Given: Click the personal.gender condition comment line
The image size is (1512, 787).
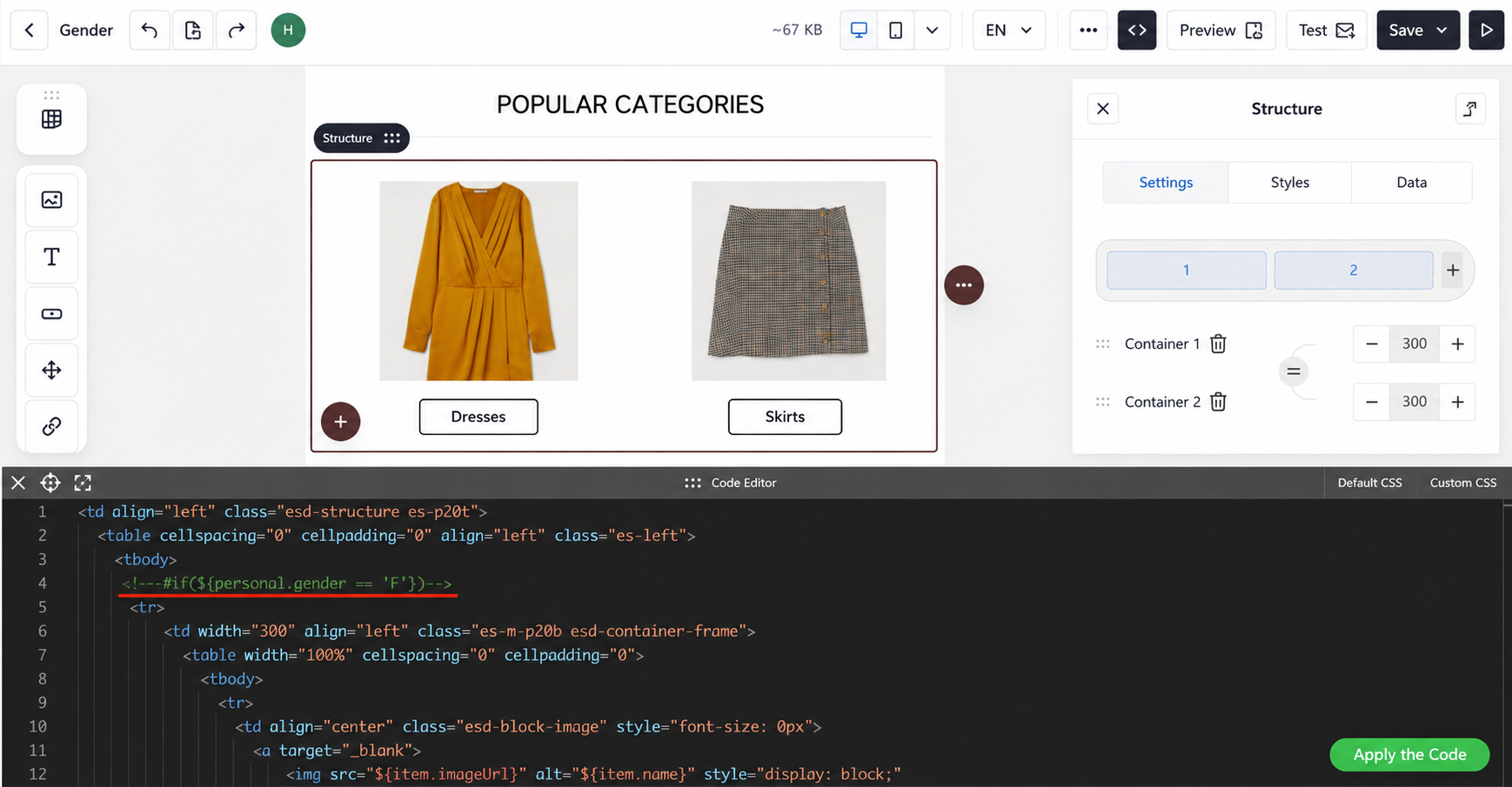Looking at the screenshot, I should click(287, 584).
